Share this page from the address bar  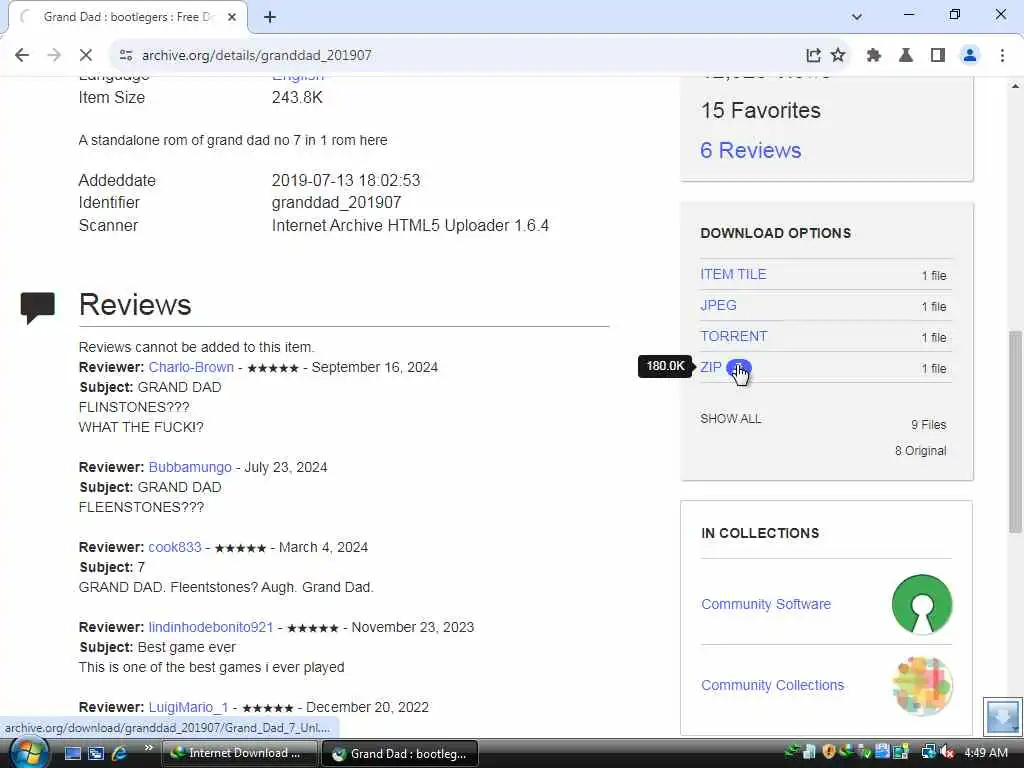click(x=813, y=56)
